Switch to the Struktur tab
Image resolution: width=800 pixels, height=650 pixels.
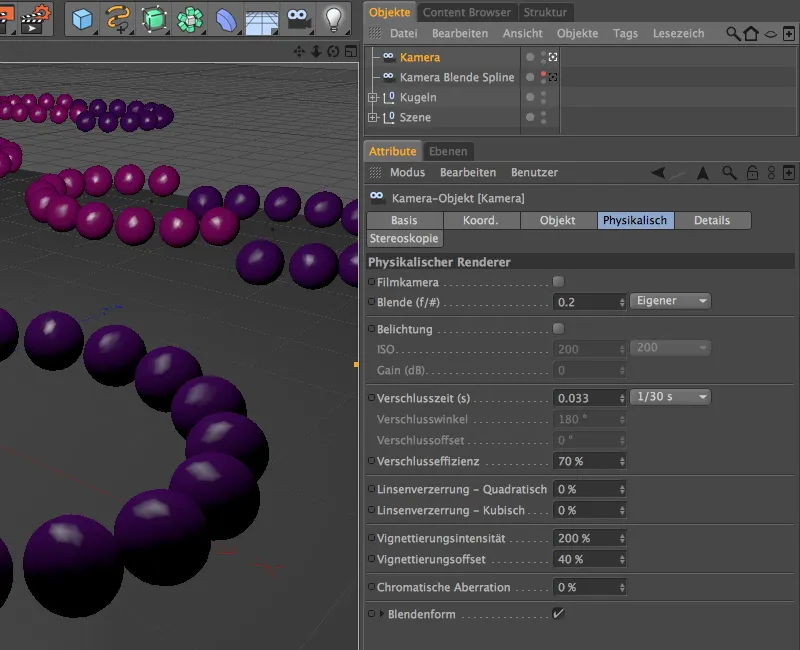(x=545, y=12)
